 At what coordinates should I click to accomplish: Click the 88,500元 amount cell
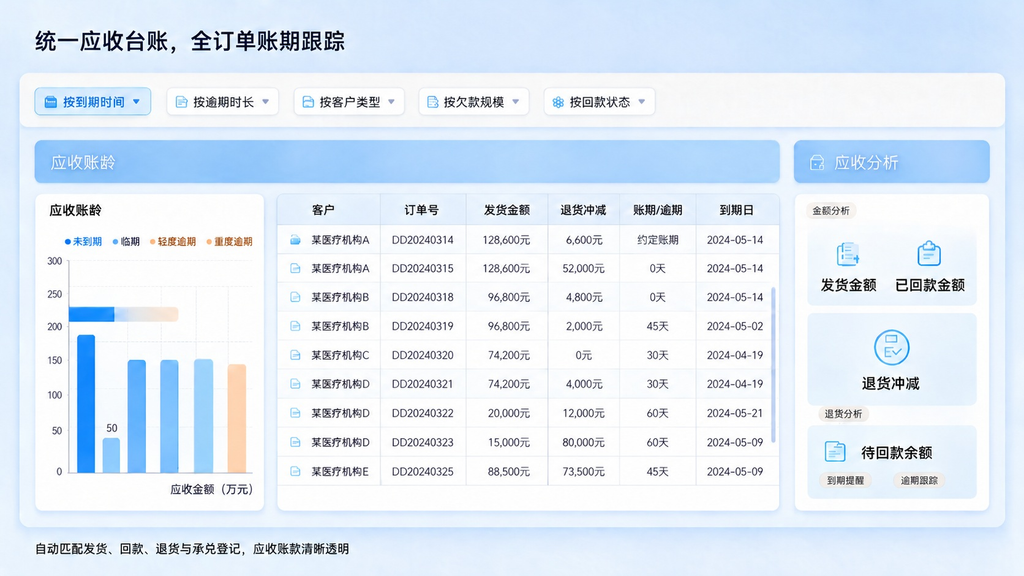click(x=509, y=472)
